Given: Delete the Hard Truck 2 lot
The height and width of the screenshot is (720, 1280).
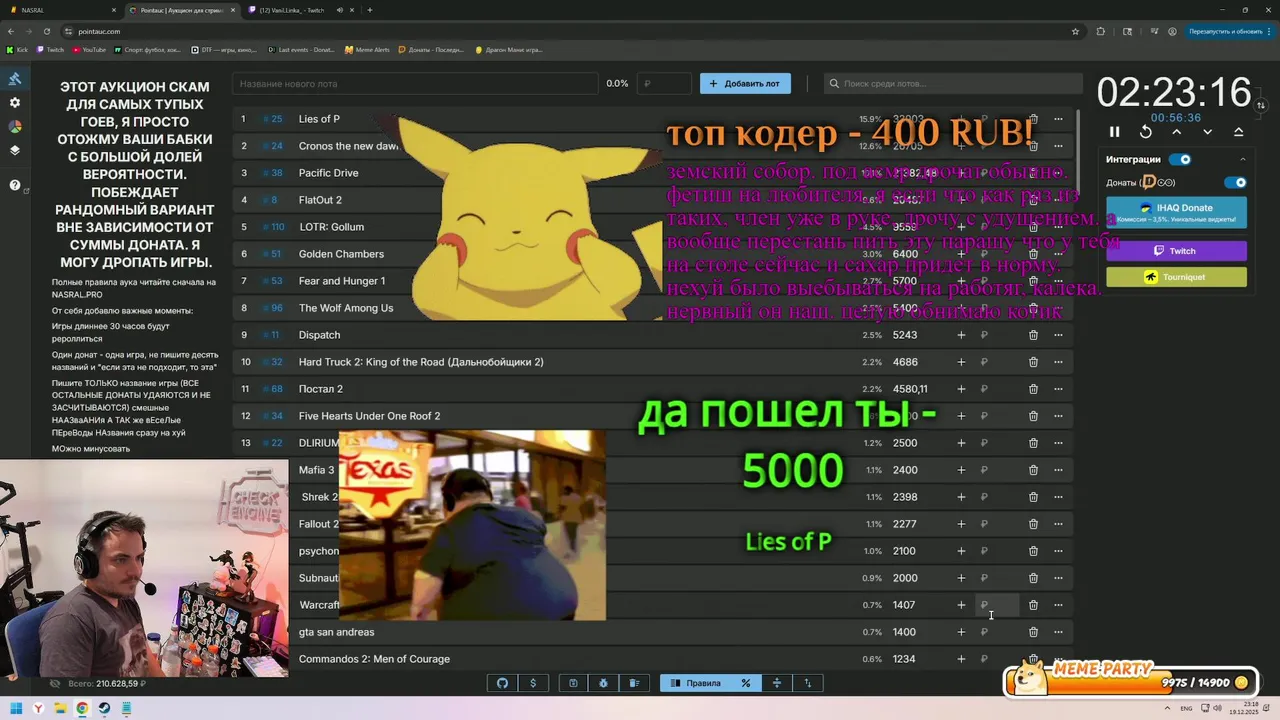Looking at the screenshot, I should tap(1033, 362).
